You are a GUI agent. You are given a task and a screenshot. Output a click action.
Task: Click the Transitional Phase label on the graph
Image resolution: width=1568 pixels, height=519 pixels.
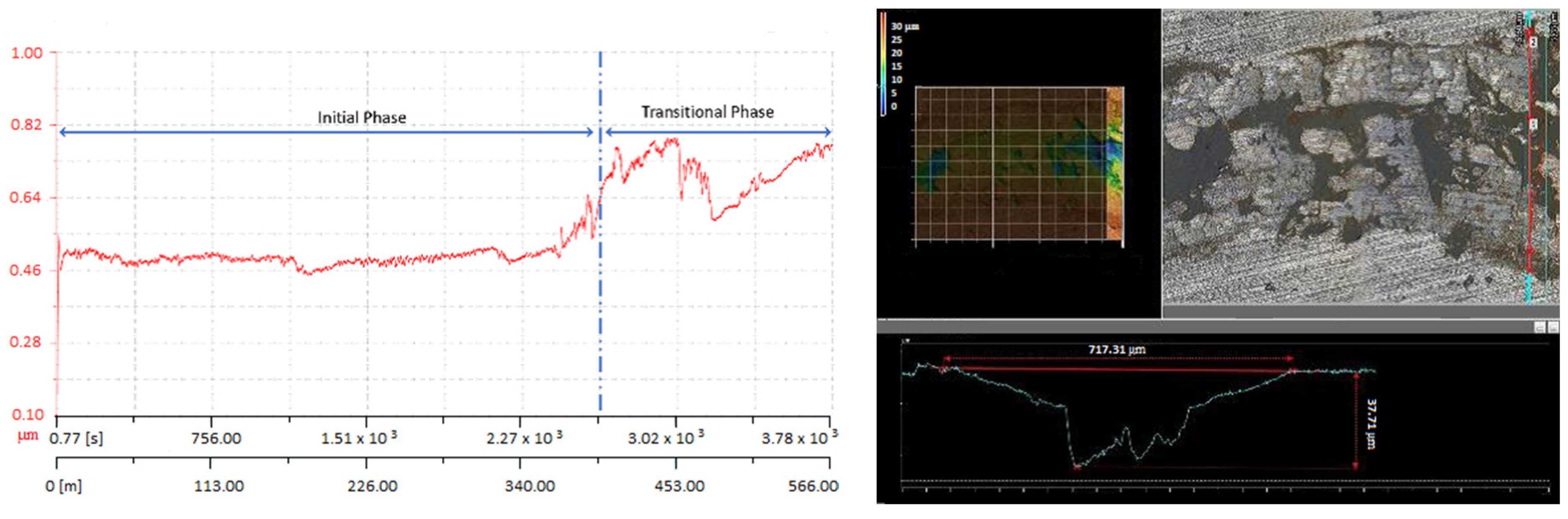click(707, 112)
